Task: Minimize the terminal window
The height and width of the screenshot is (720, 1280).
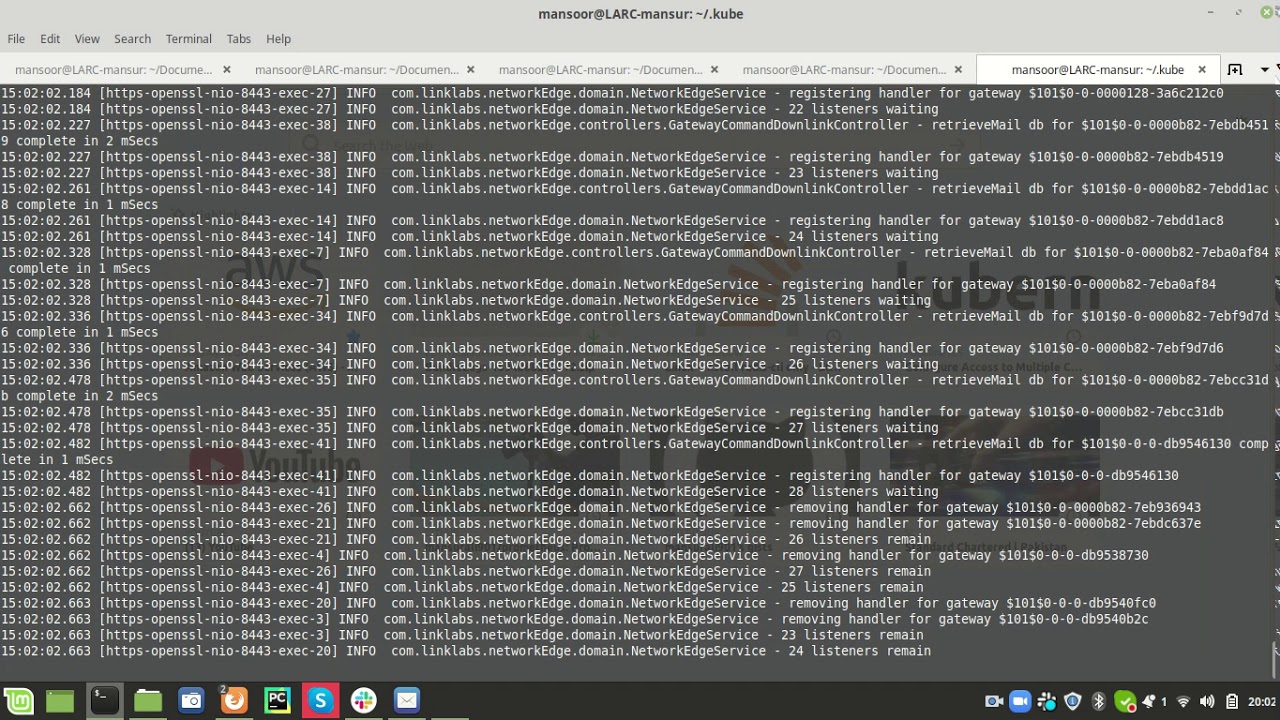Action: click(1211, 13)
